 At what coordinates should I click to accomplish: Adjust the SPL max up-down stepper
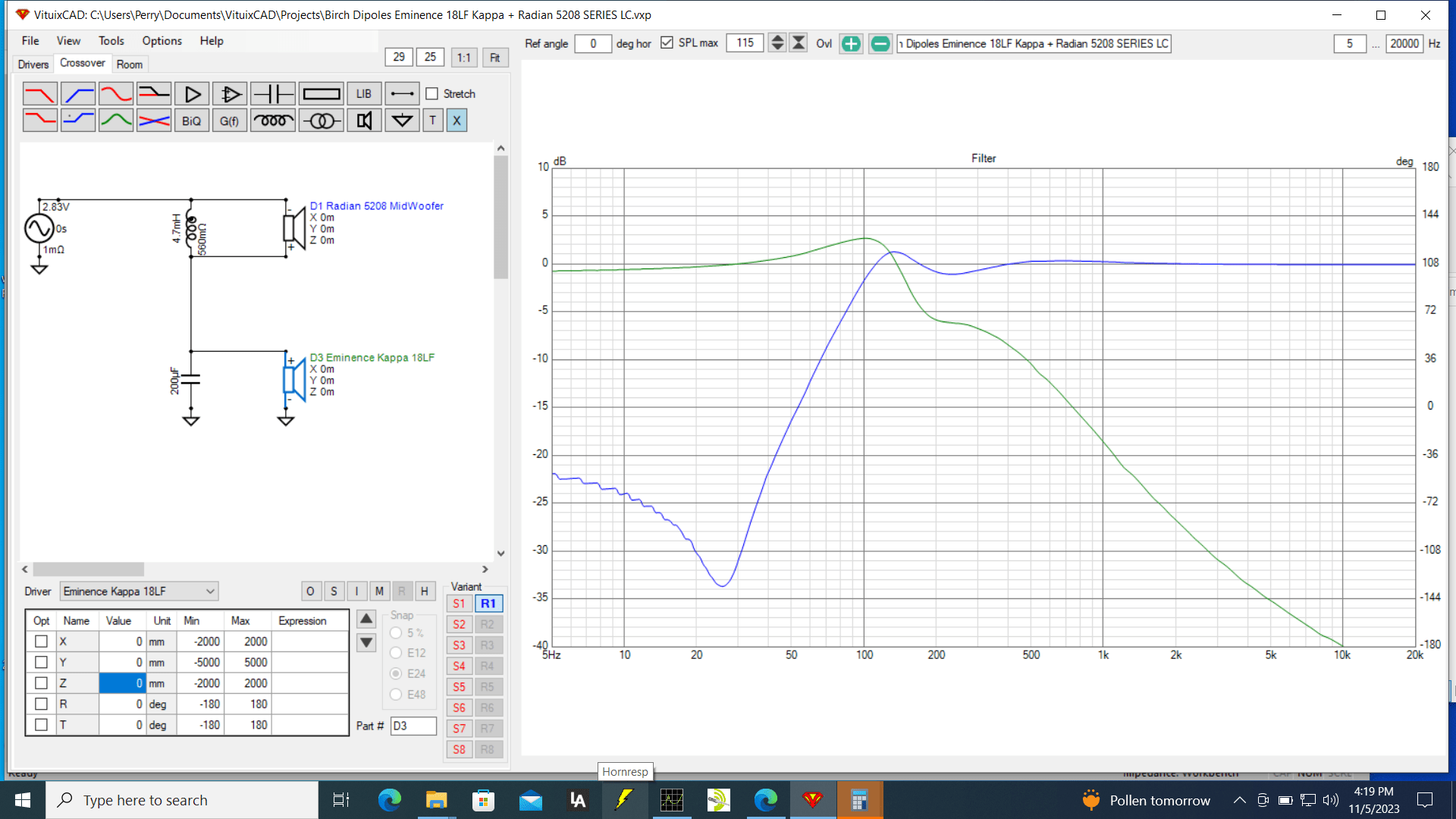pos(777,42)
